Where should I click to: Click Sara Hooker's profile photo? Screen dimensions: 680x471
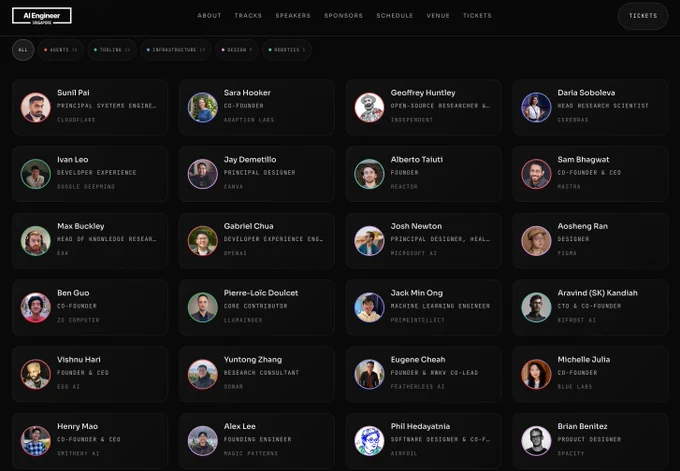pos(203,107)
